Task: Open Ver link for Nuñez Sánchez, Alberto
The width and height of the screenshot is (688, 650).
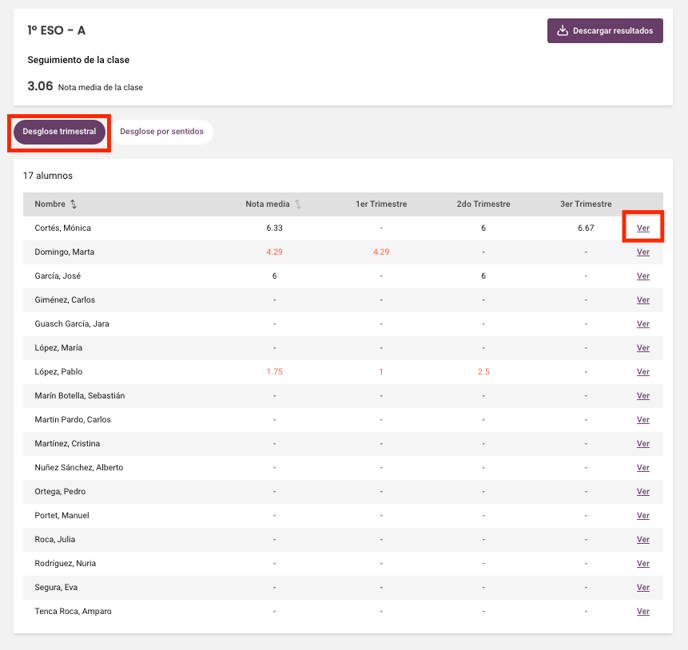Action: click(x=643, y=468)
